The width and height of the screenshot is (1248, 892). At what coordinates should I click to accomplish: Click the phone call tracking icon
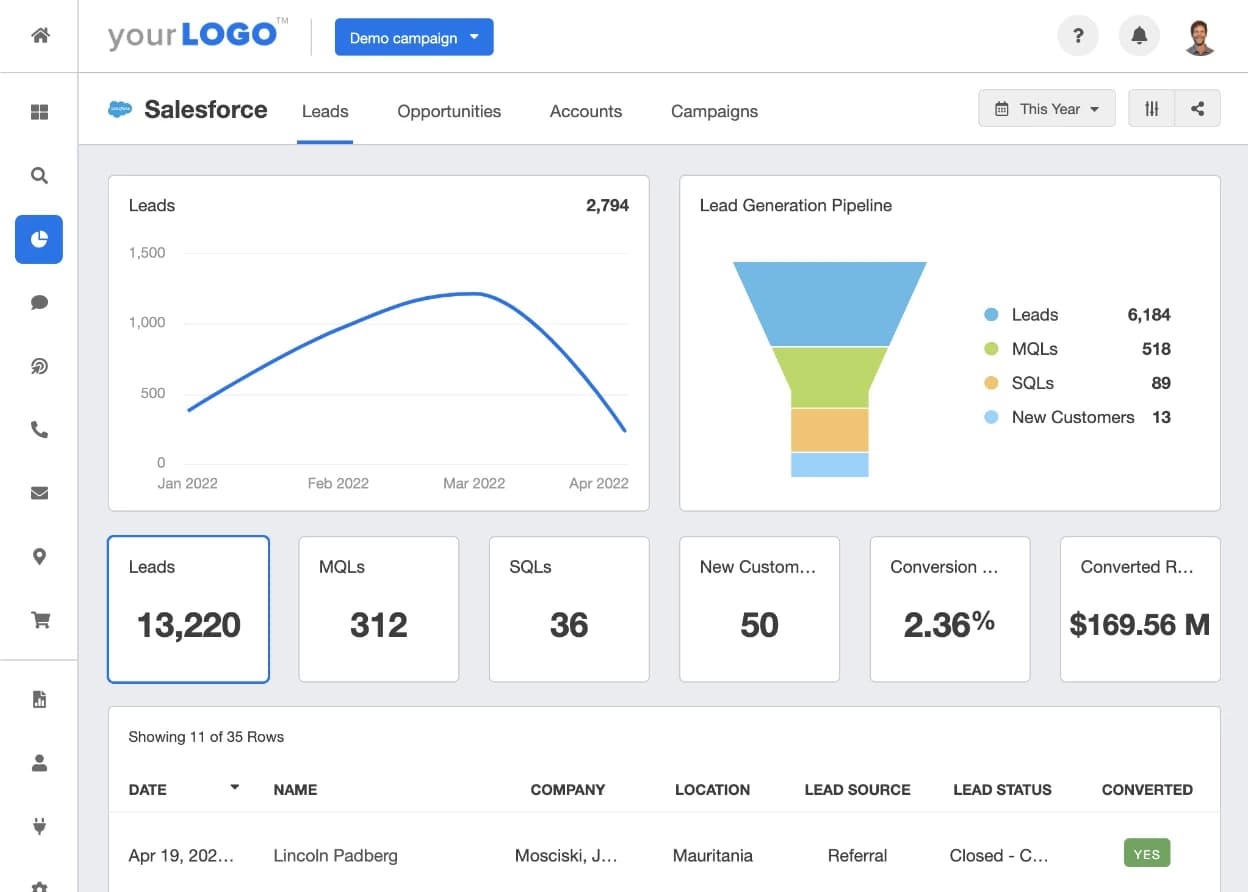click(40, 430)
